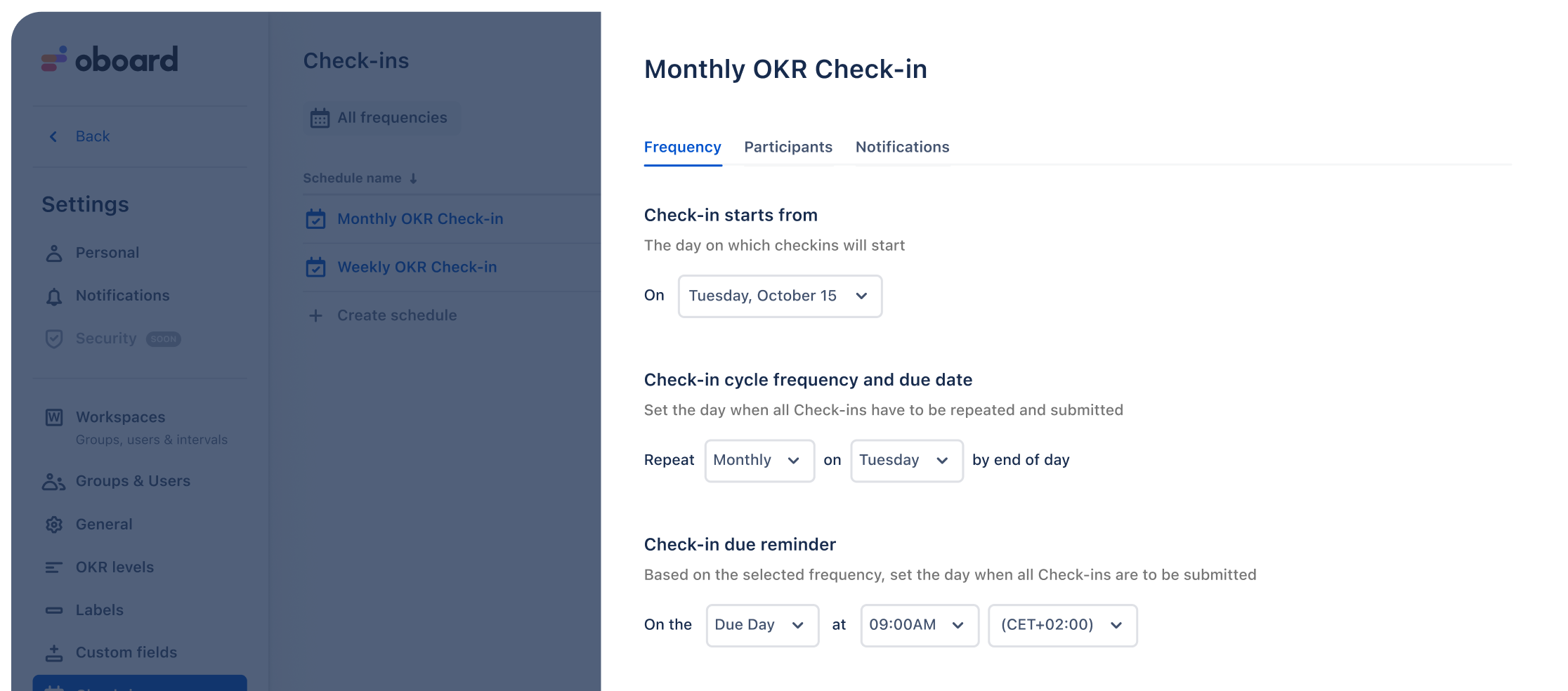Click the Notifications bell icon in sidebar
The image size is (1568, 691).
(54, 296)
